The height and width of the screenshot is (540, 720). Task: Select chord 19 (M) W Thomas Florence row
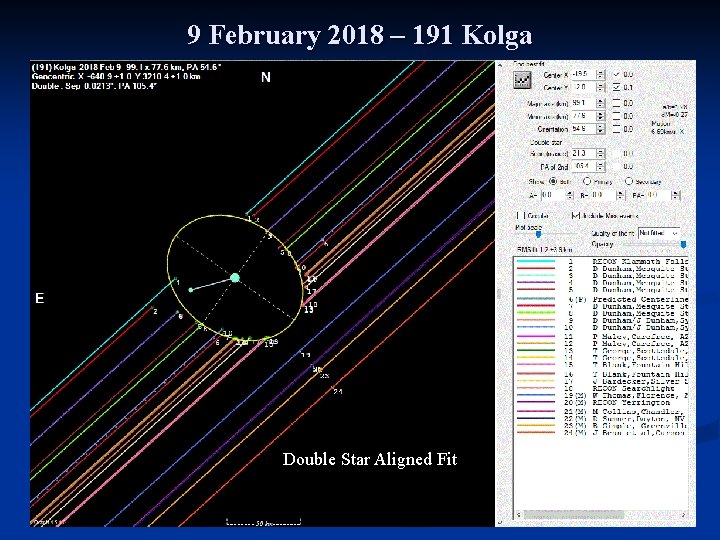[601, 395]
